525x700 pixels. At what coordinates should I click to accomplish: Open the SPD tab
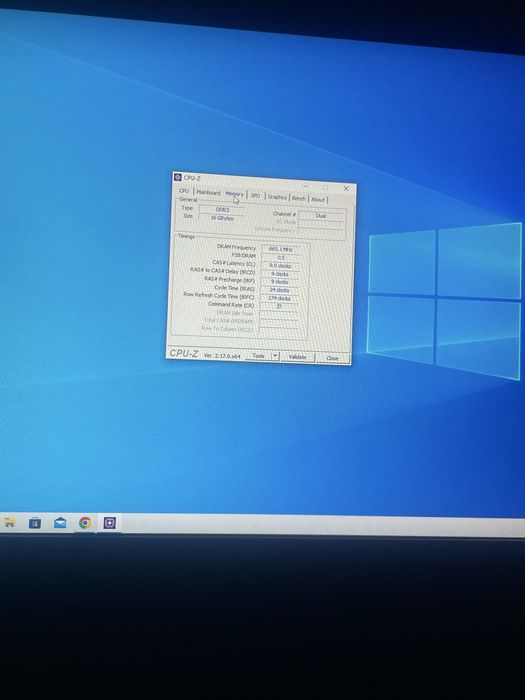coord(255,196)
